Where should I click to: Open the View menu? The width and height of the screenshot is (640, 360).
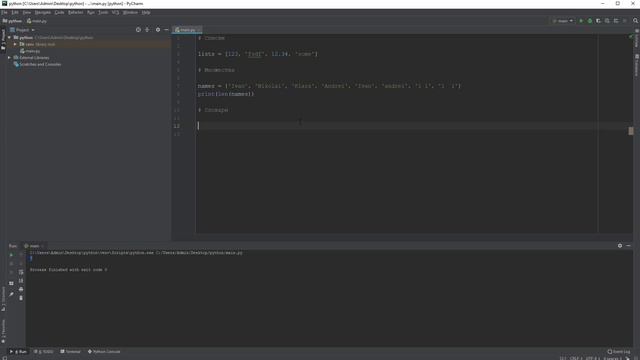tap(27, 13)
